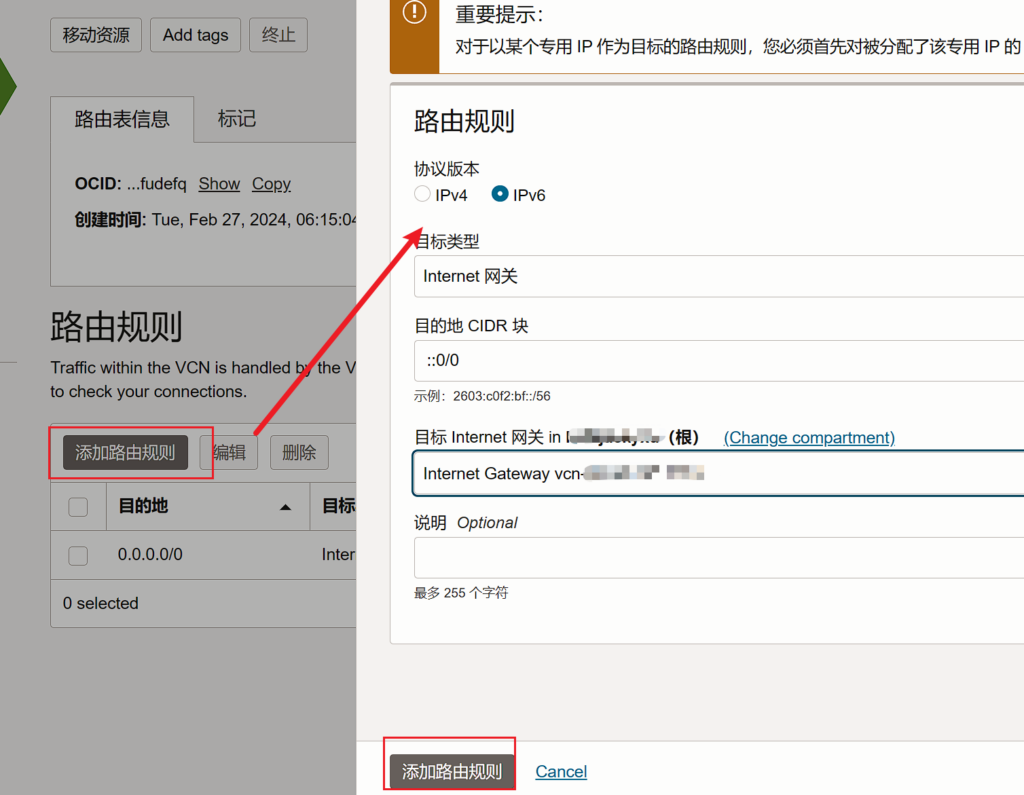Viewport: 1024px width, 795px height.
Task: Switch to the 路由表信息 tab
Action: [122, 119]
